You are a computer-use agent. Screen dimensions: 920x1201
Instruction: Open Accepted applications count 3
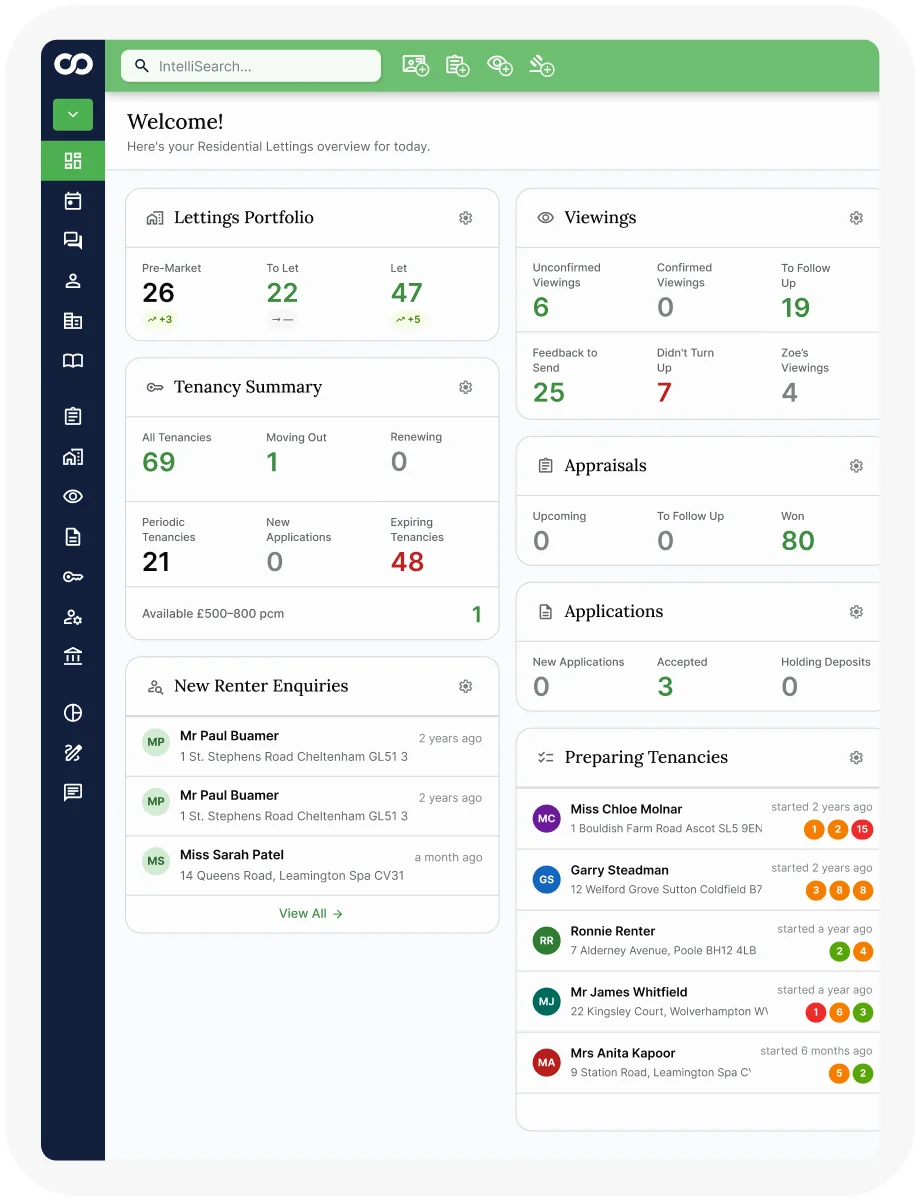click(665, 687)
